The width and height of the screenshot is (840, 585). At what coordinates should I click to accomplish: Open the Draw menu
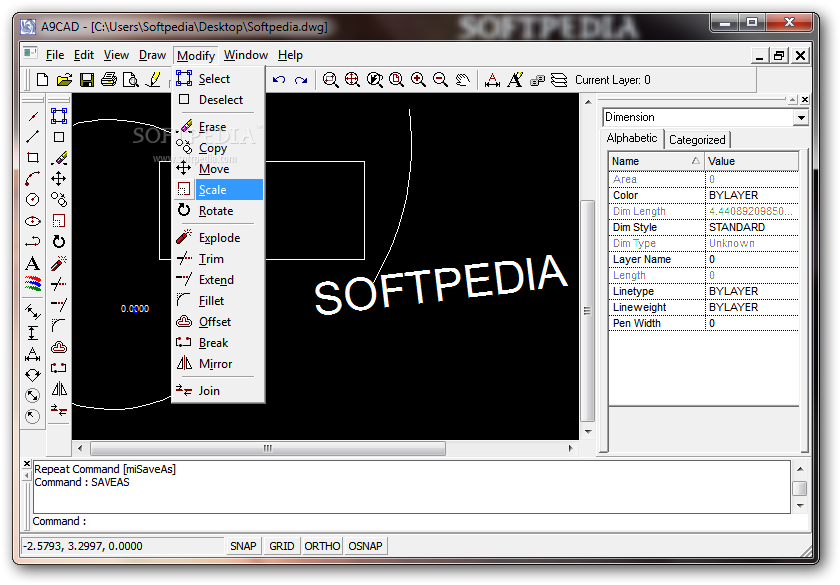click(152, 55)
